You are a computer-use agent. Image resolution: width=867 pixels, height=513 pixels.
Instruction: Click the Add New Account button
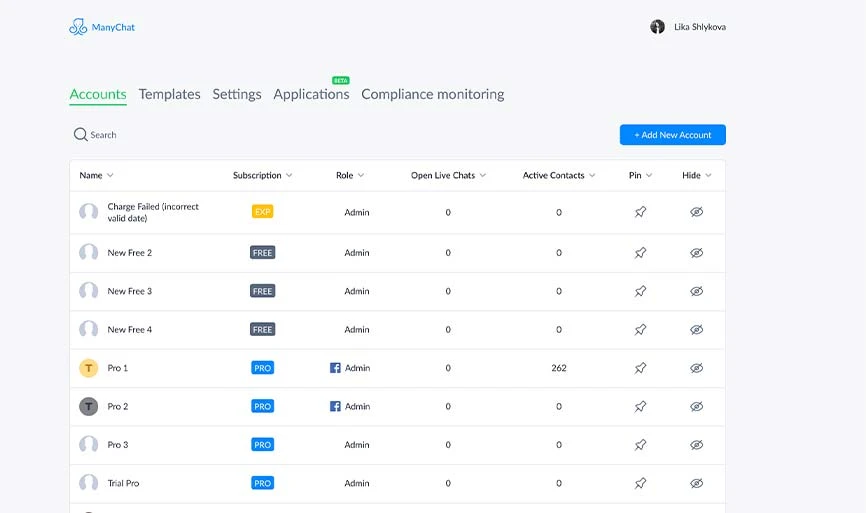pyautogui.click(x=672, y=135)
